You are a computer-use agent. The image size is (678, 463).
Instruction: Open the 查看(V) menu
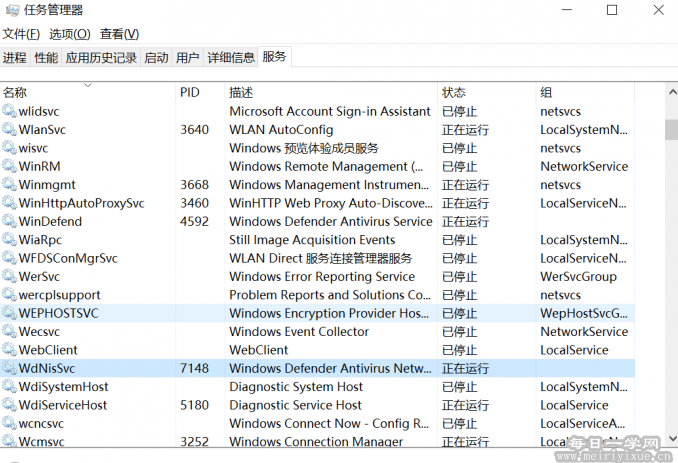[119, 34]
